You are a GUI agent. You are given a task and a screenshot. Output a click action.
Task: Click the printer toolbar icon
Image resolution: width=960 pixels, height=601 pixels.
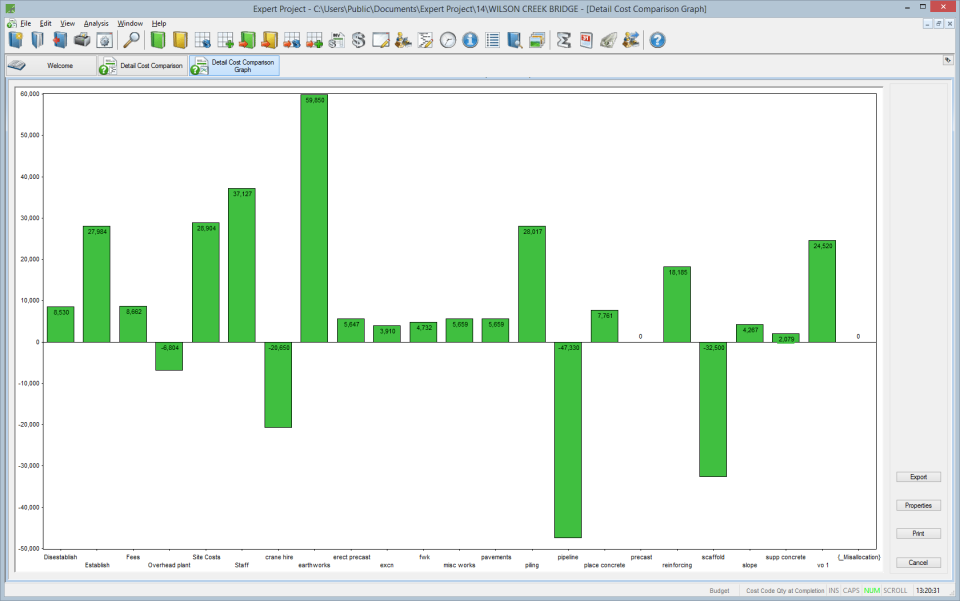coord(82,40)
